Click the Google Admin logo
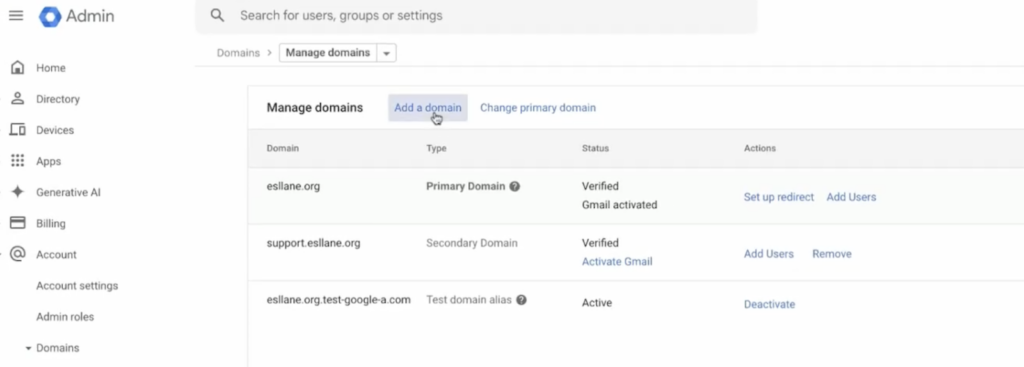The width and height of the screenshot is (1024, 367). click(x=76, y=16)
